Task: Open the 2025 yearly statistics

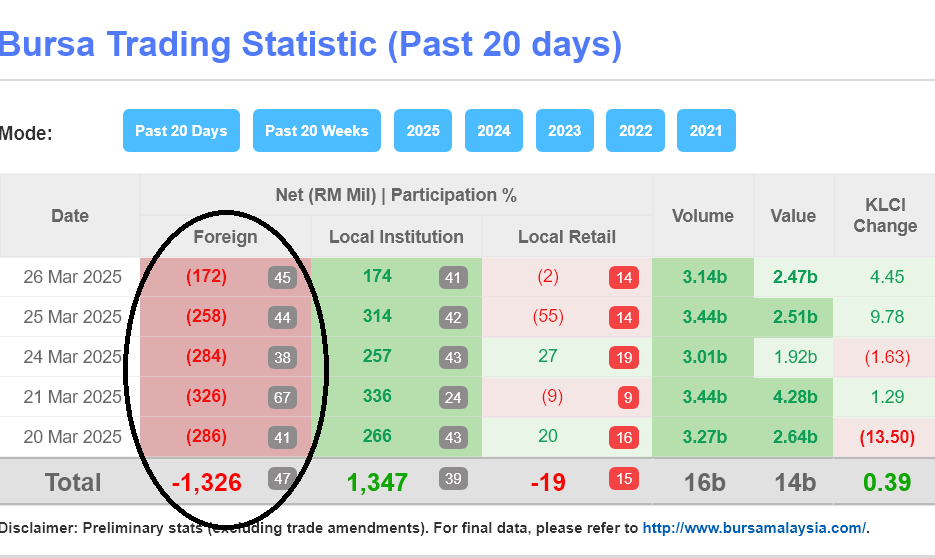Action: point(423,131)
